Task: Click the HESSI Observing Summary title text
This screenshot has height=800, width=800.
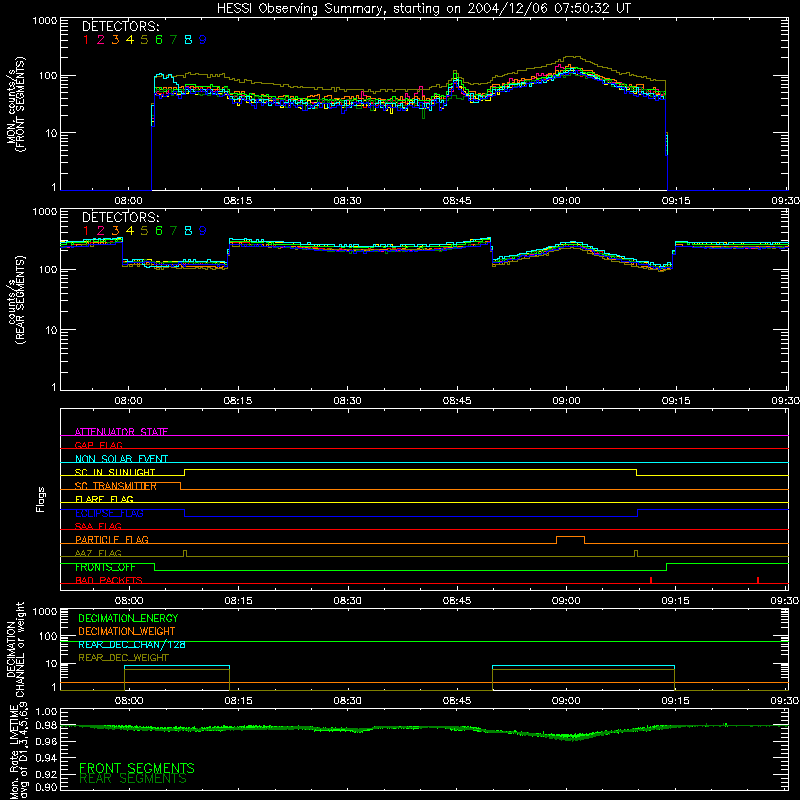Action: click(423, 9)
